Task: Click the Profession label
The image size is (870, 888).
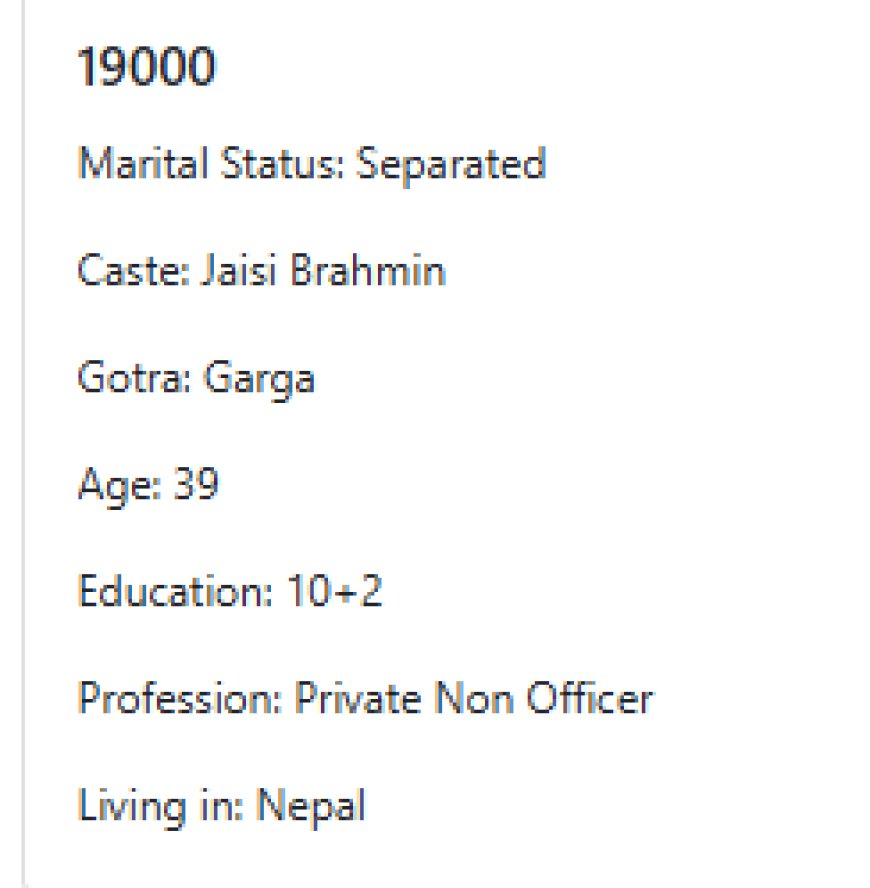Action: pos(180,698)
